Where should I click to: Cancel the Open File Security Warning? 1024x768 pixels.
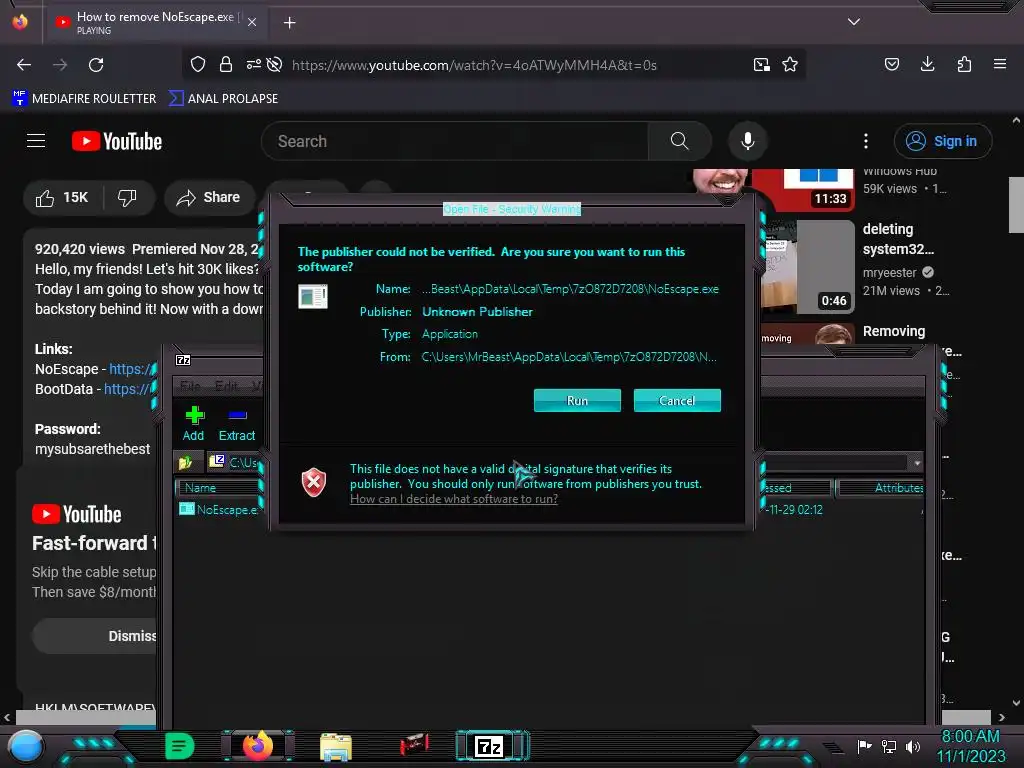(x=677, y=400)
